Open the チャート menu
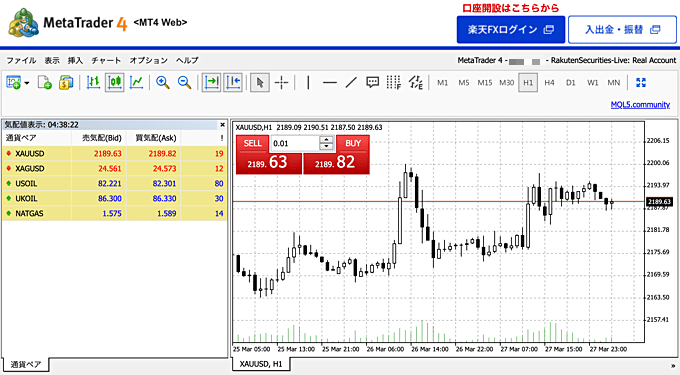The image size is (680, 375). pyautogui.click(x=106, y=60)
